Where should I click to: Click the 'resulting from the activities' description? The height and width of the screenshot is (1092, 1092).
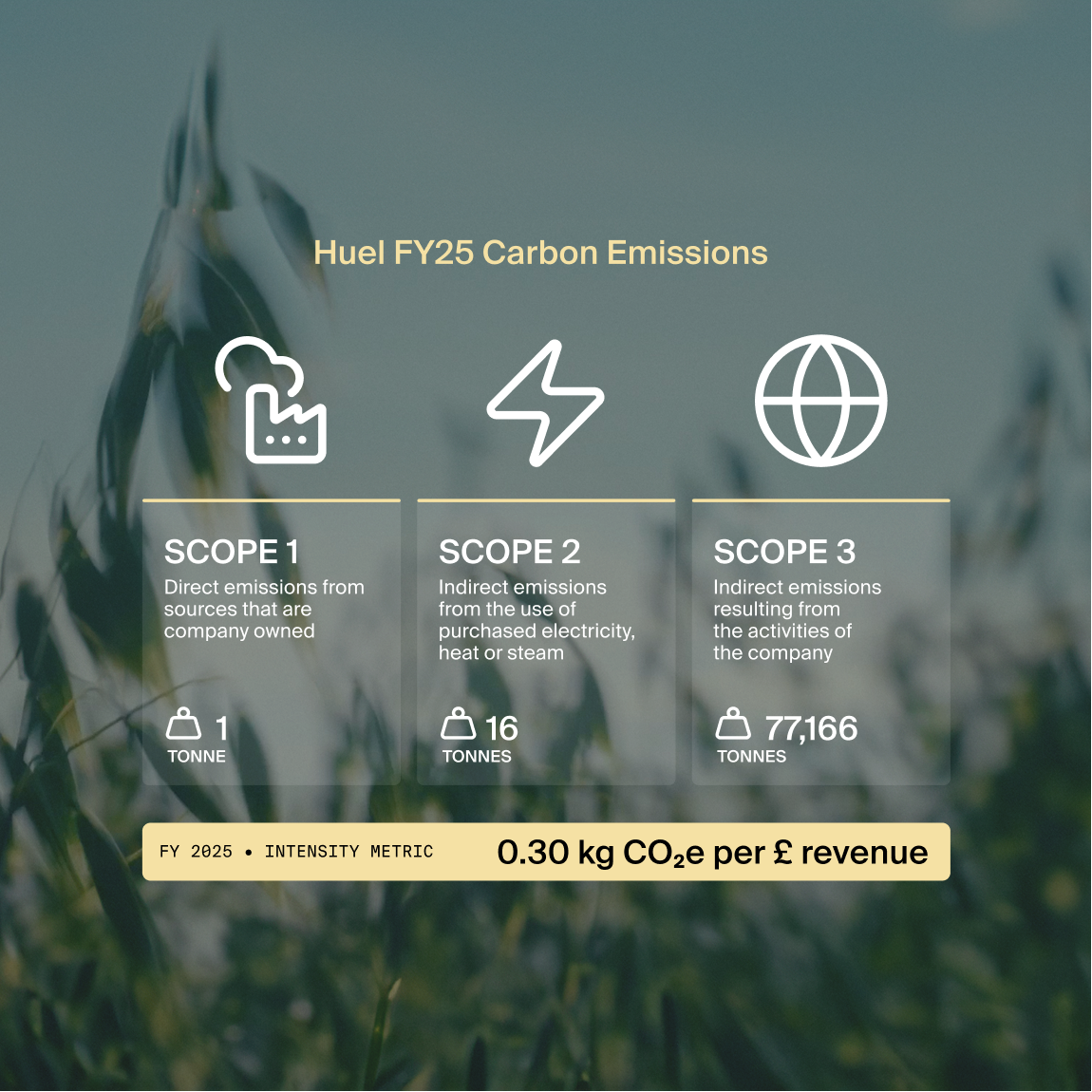pyautogui.click(x=798, y=620)
